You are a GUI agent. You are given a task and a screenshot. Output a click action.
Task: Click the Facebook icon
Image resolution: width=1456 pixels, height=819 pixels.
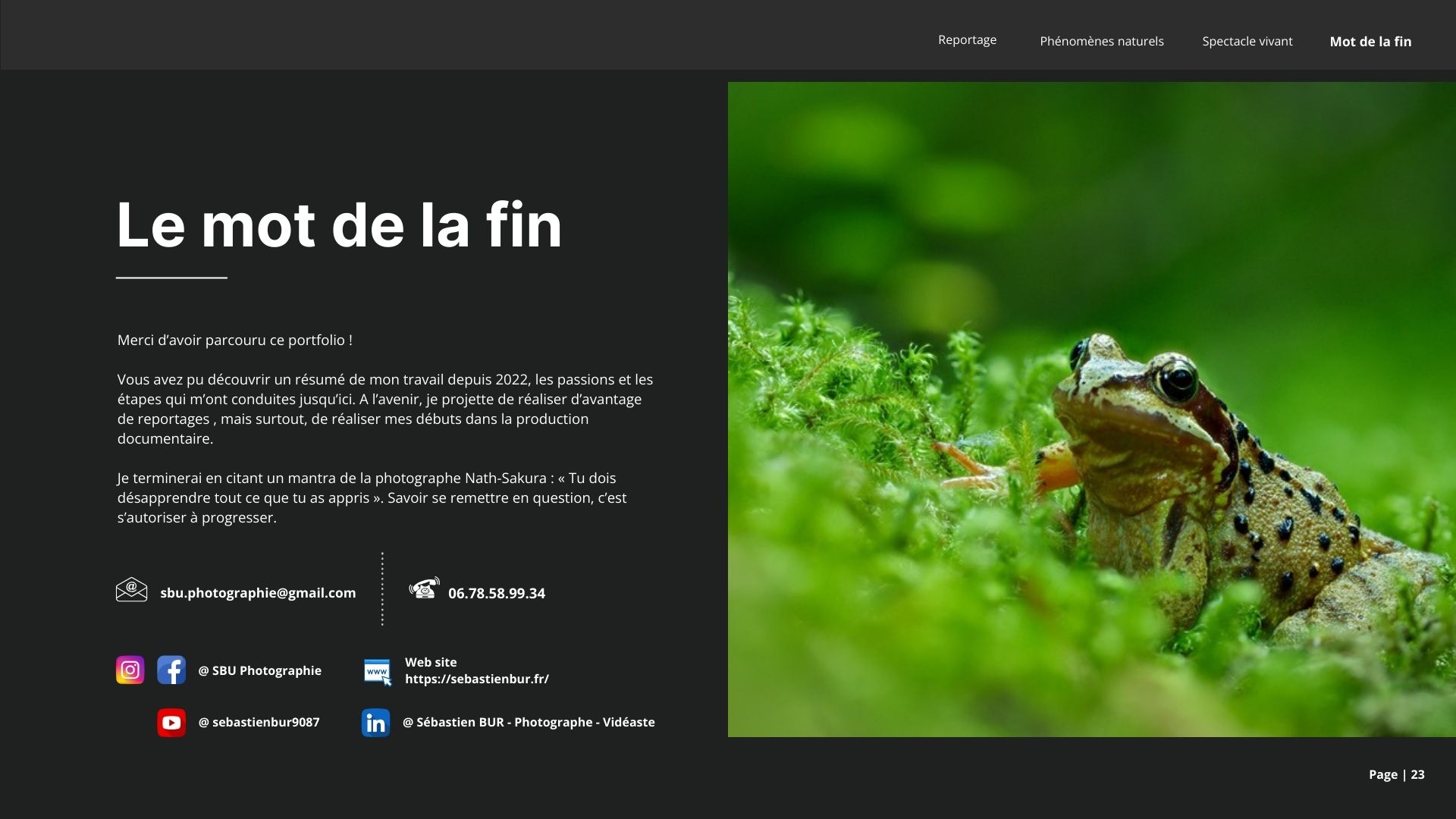point(171,670)
